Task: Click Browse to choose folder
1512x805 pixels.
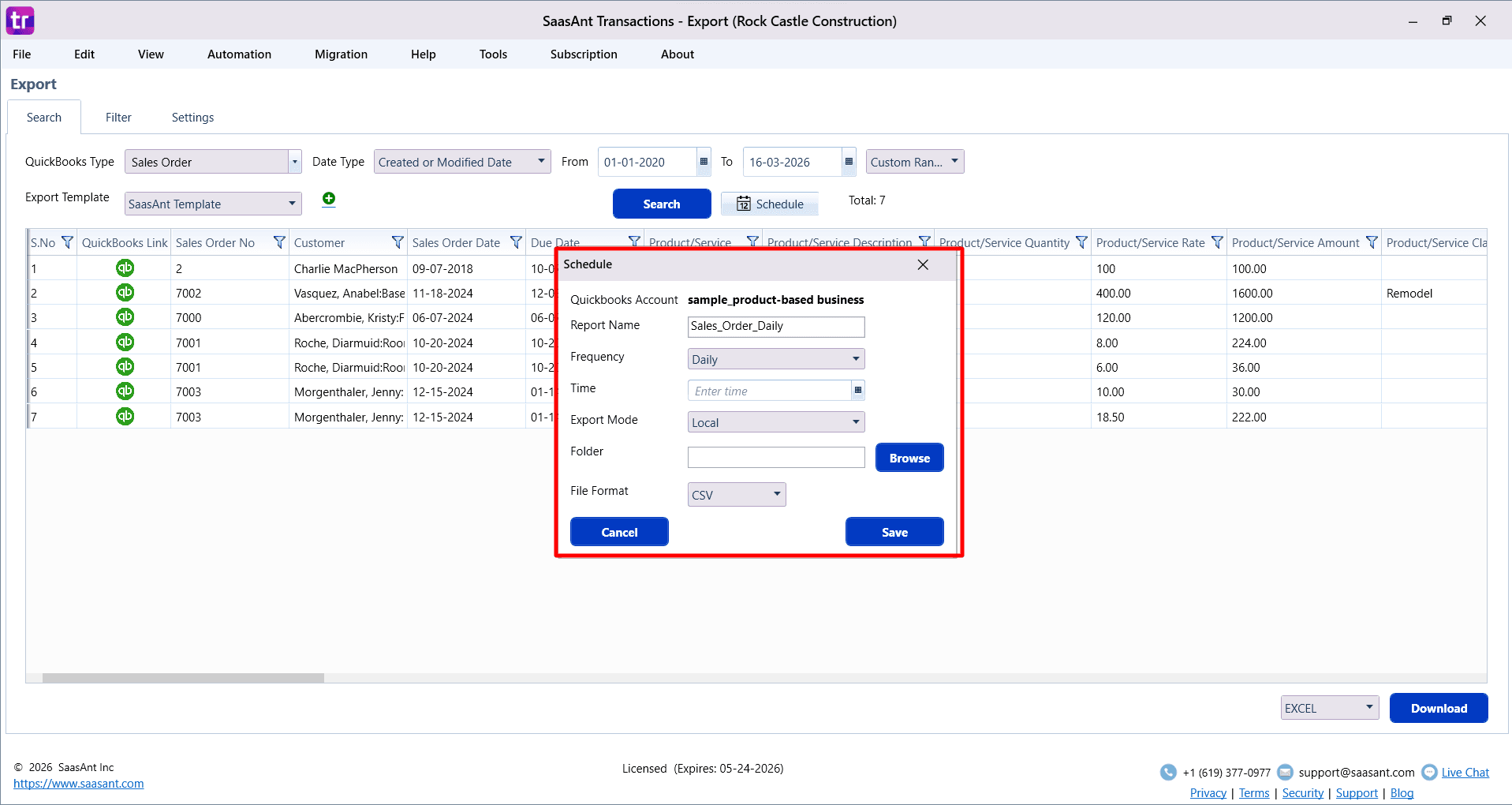Action: pos(909,458)
